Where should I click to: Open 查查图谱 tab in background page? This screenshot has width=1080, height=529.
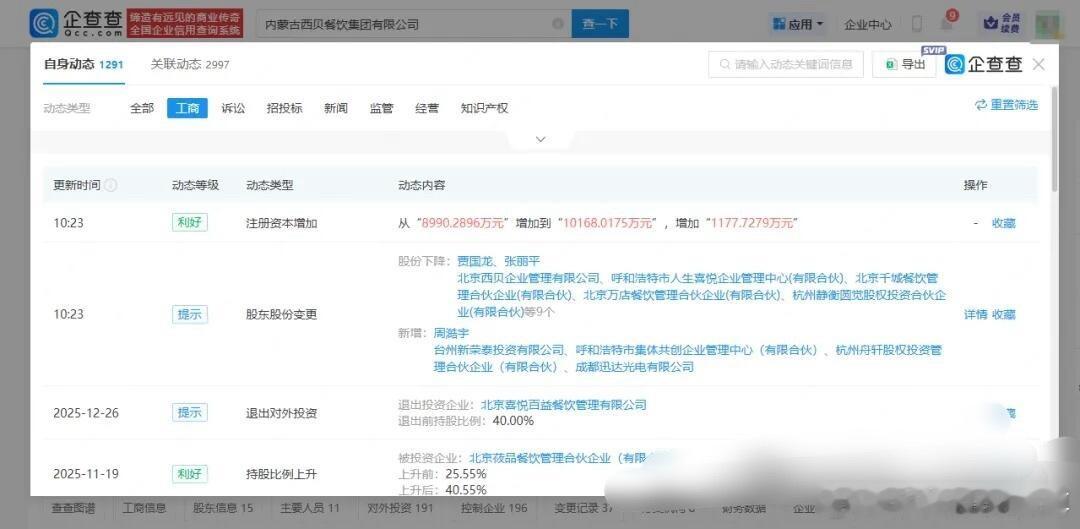tap(73, 509)
